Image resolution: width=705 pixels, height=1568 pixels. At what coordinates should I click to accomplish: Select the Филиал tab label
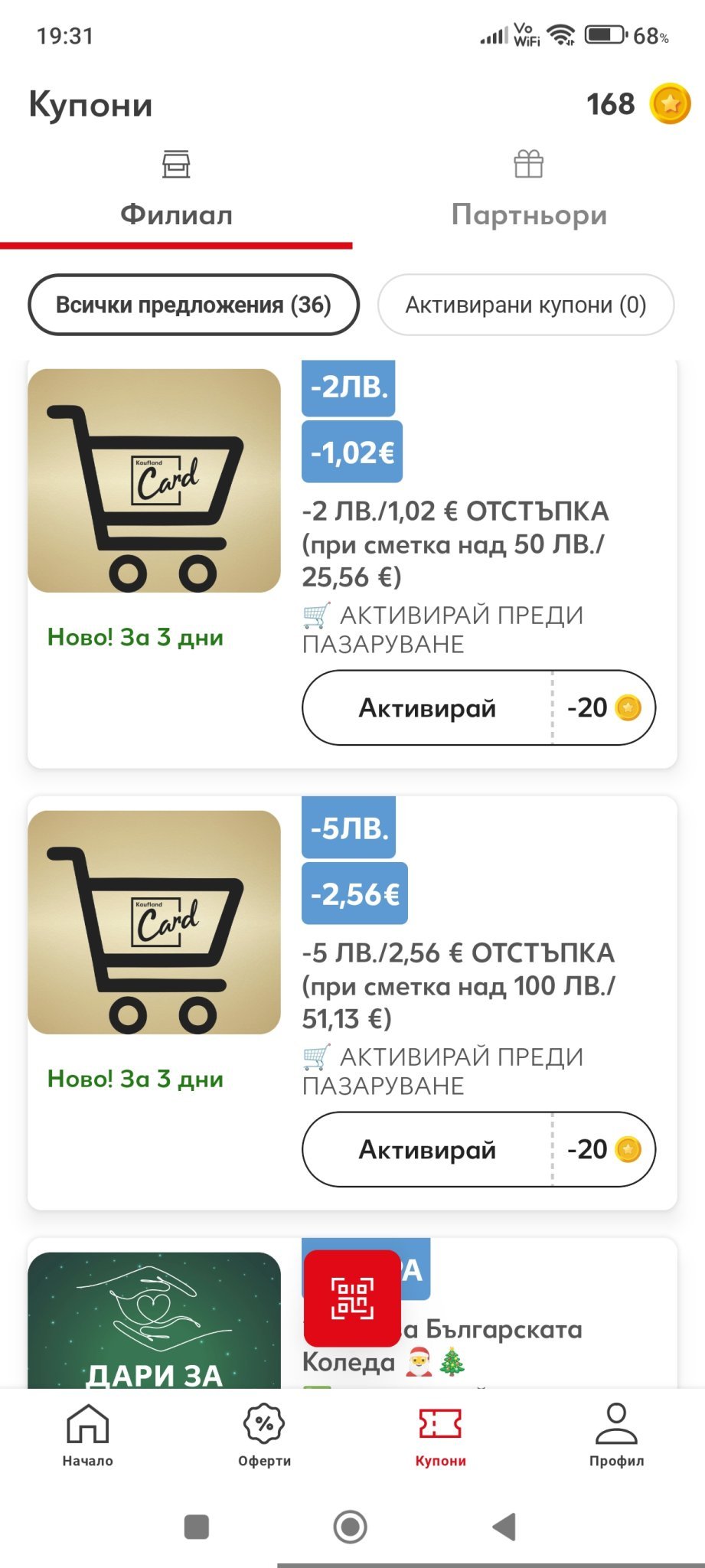point(176,215)
